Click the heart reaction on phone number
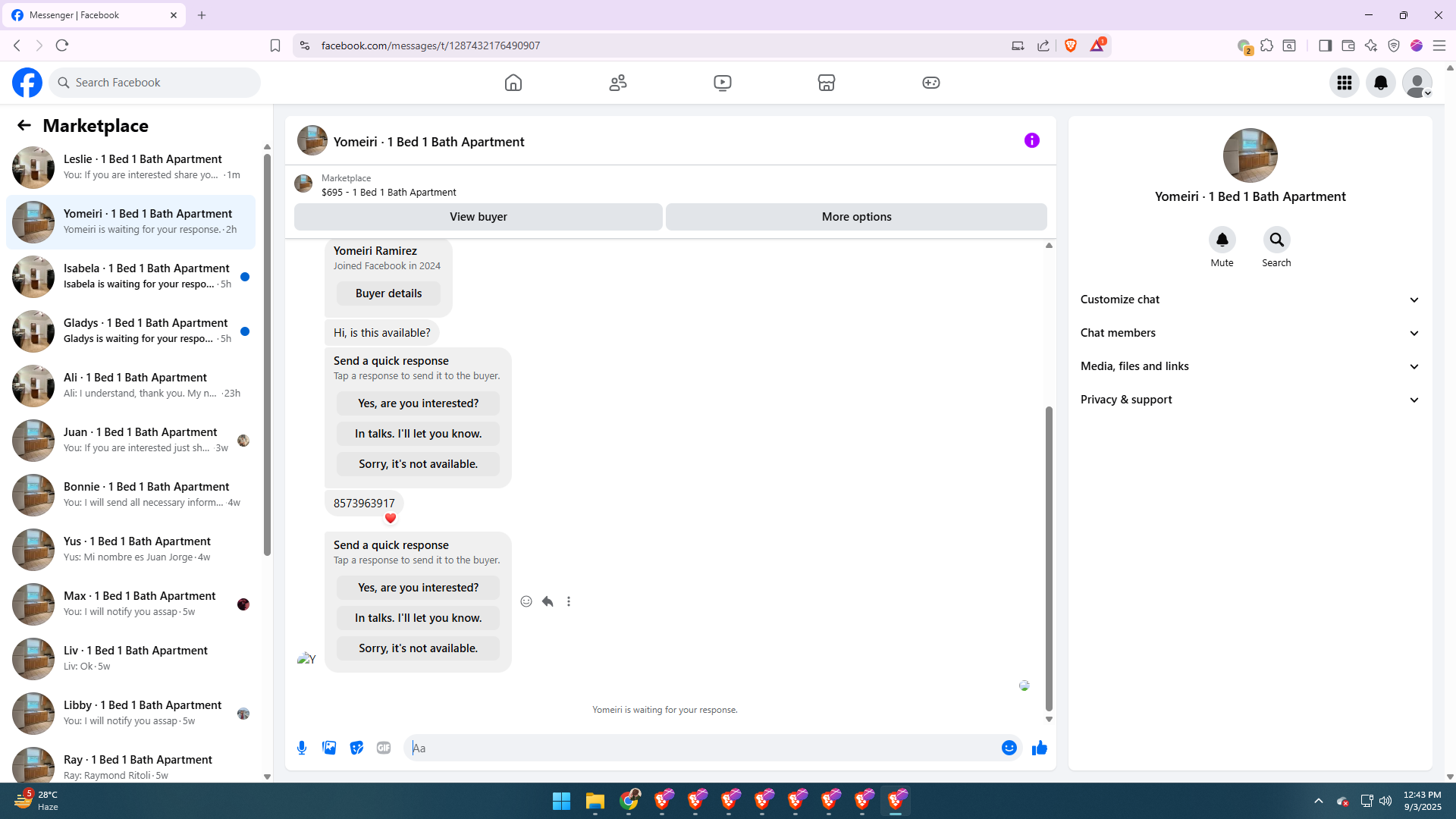The image size is (1456, 819). pyautogui.click(x=391, y=519)
